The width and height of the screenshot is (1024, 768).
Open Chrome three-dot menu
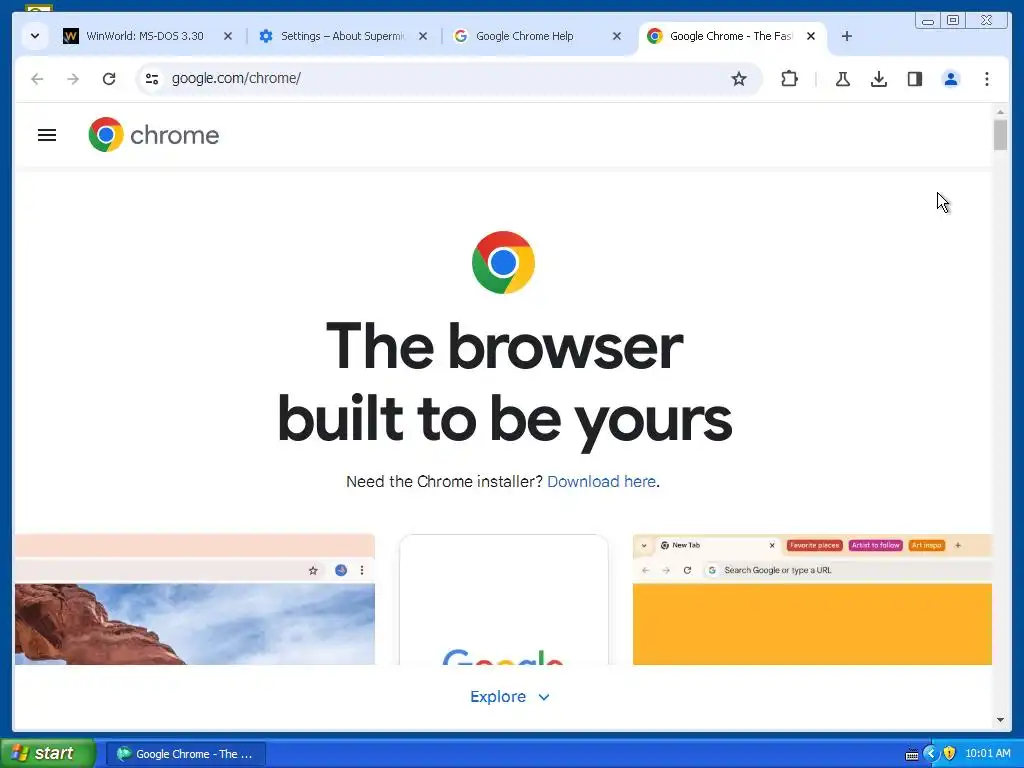tap(987, 79)
